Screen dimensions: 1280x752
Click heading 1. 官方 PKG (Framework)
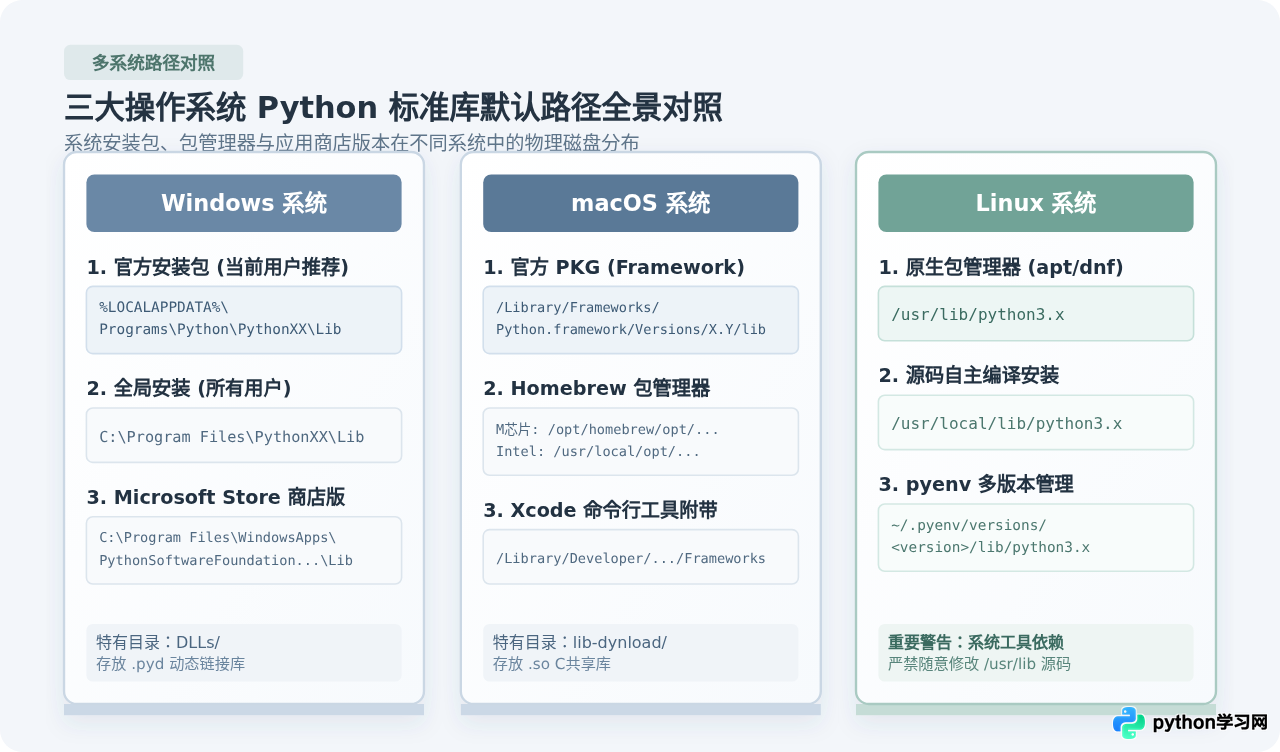coord(614,267)
